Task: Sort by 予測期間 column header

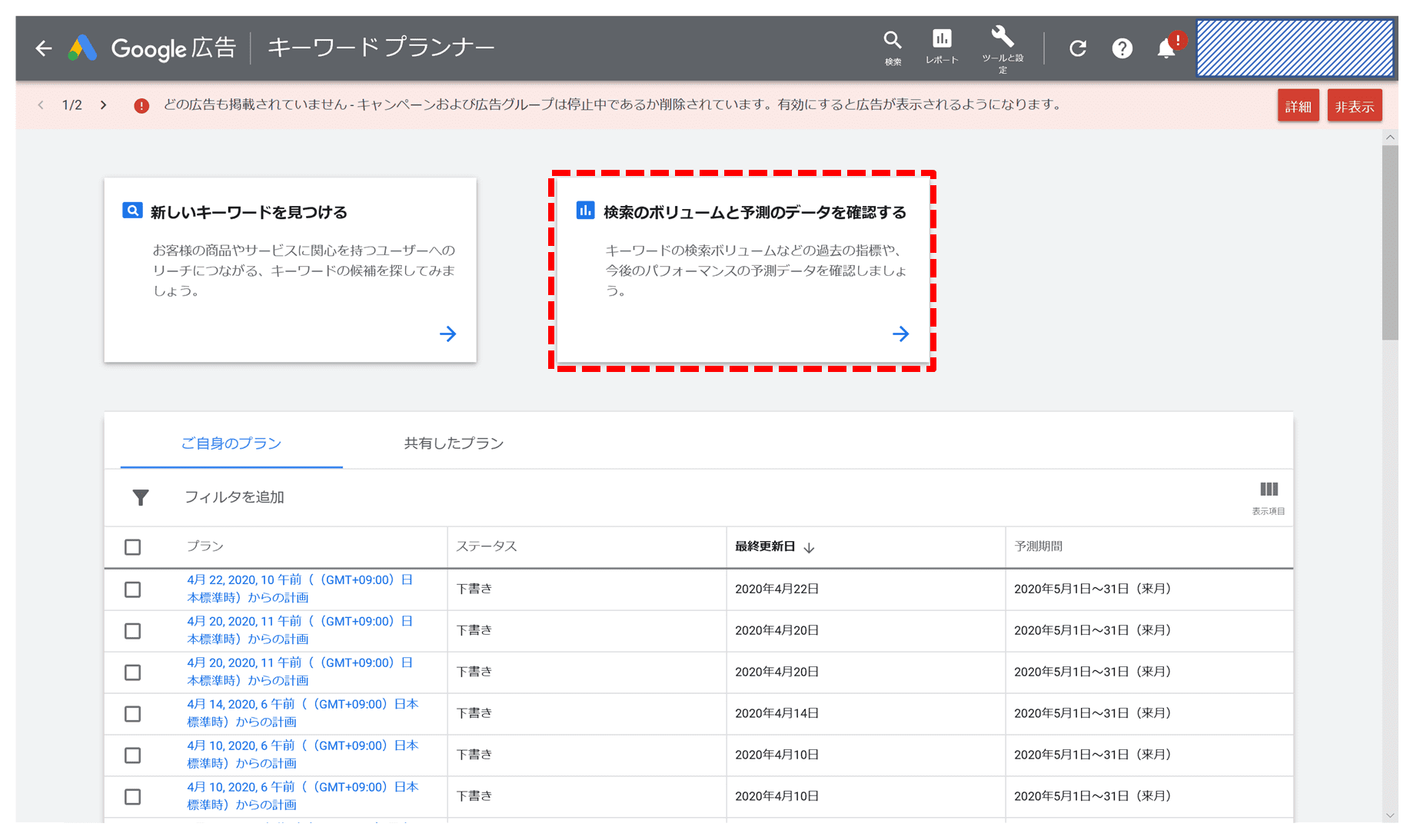Action: click(1039, 546)
